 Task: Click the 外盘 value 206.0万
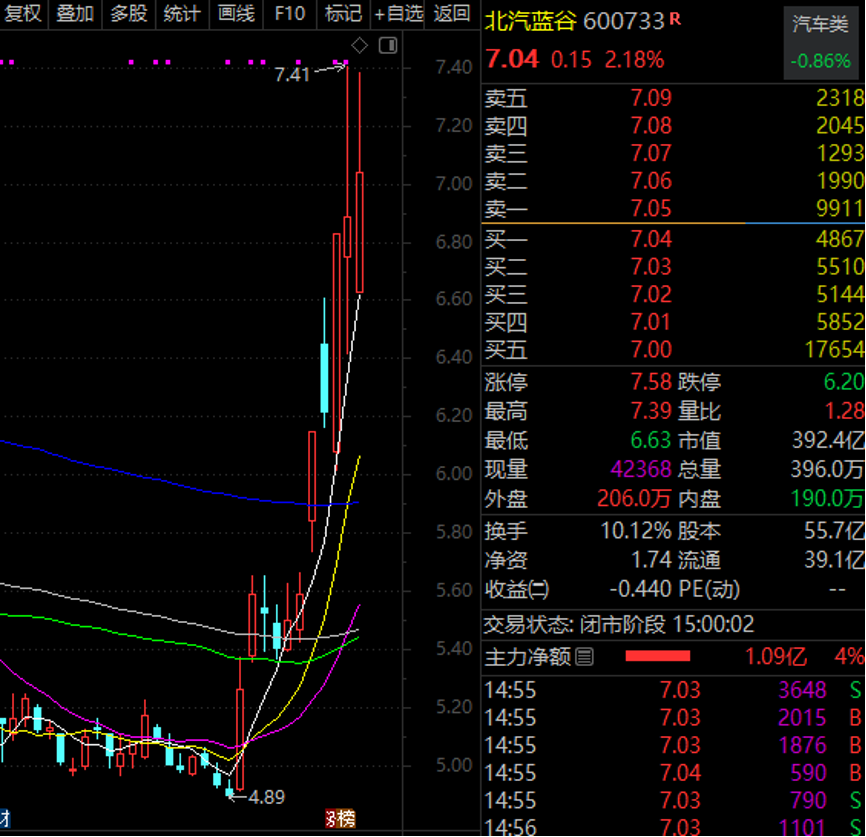point(635,499)
